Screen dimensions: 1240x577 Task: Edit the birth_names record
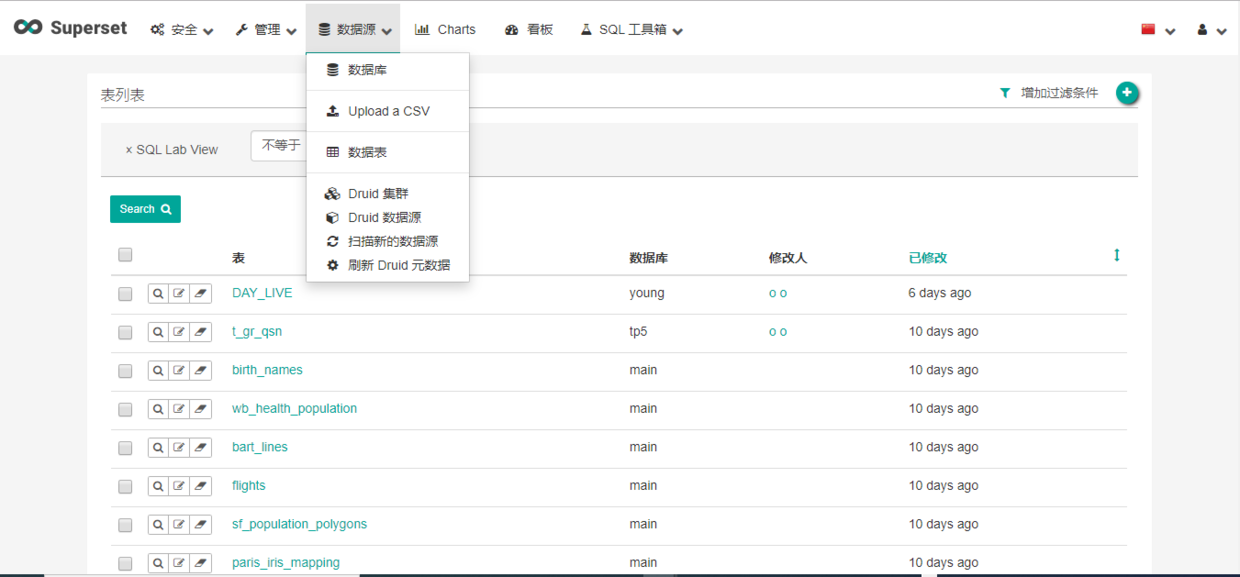pyautogui.click(x=179, y=370)
